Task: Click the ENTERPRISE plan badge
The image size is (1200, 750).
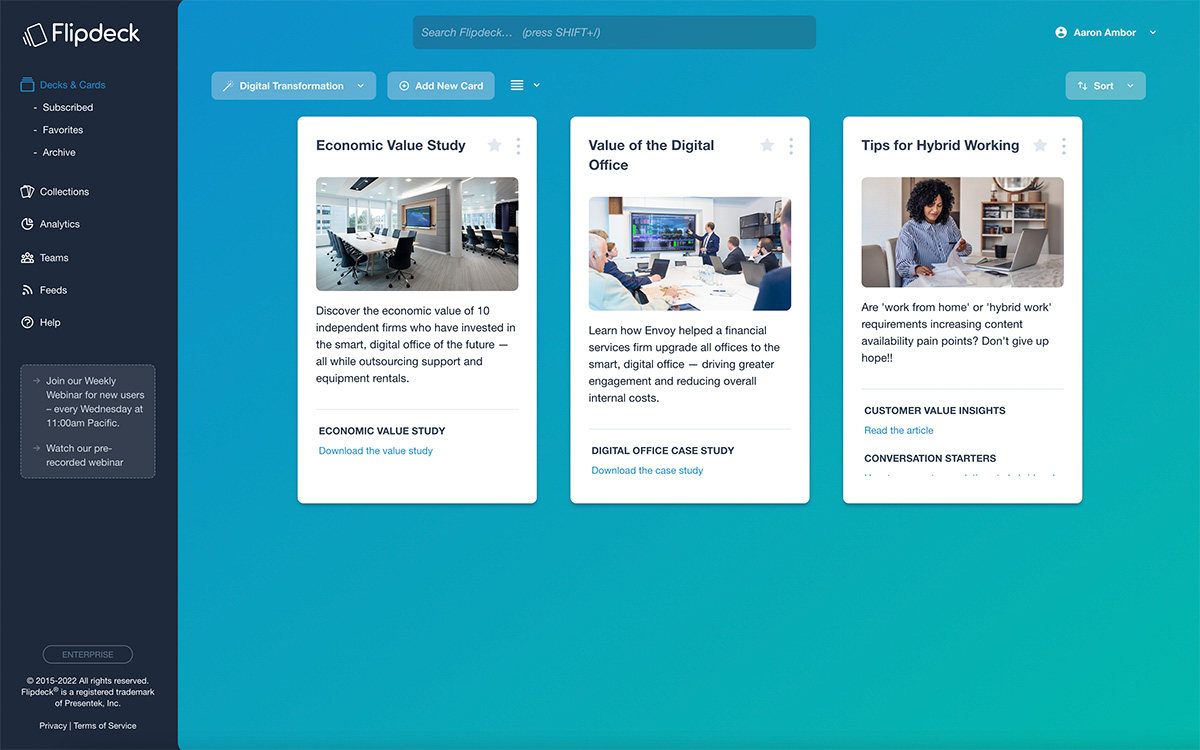Action: [x=88, y=654]
